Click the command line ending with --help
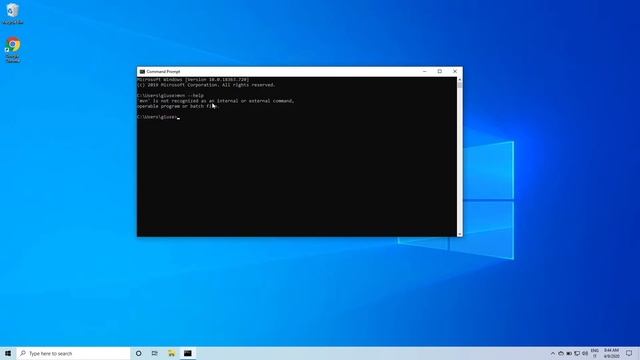This screenshot has width=640, height=360. coord(170,96)
